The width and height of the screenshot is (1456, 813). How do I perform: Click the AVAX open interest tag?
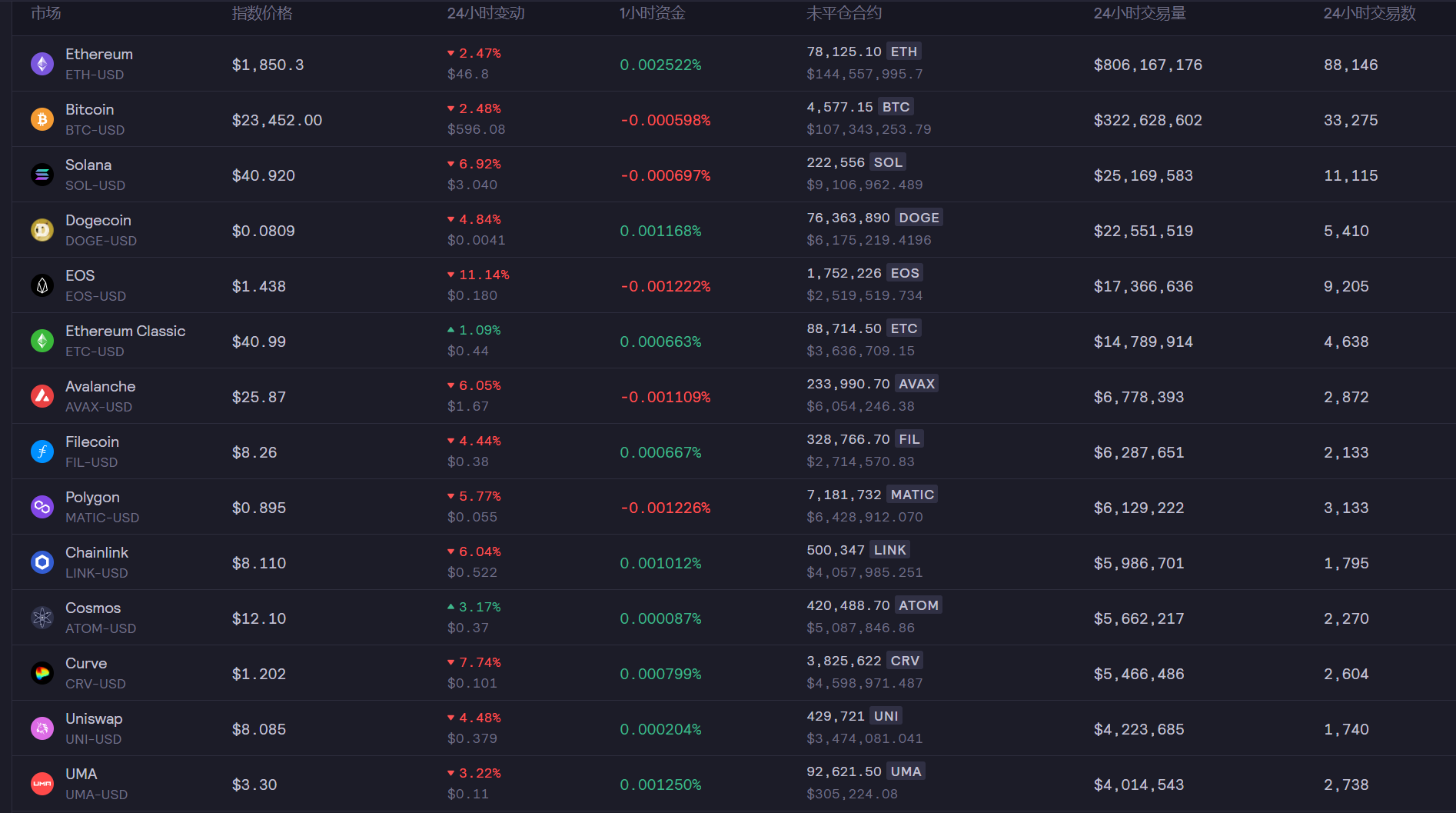tap(916, 384)
